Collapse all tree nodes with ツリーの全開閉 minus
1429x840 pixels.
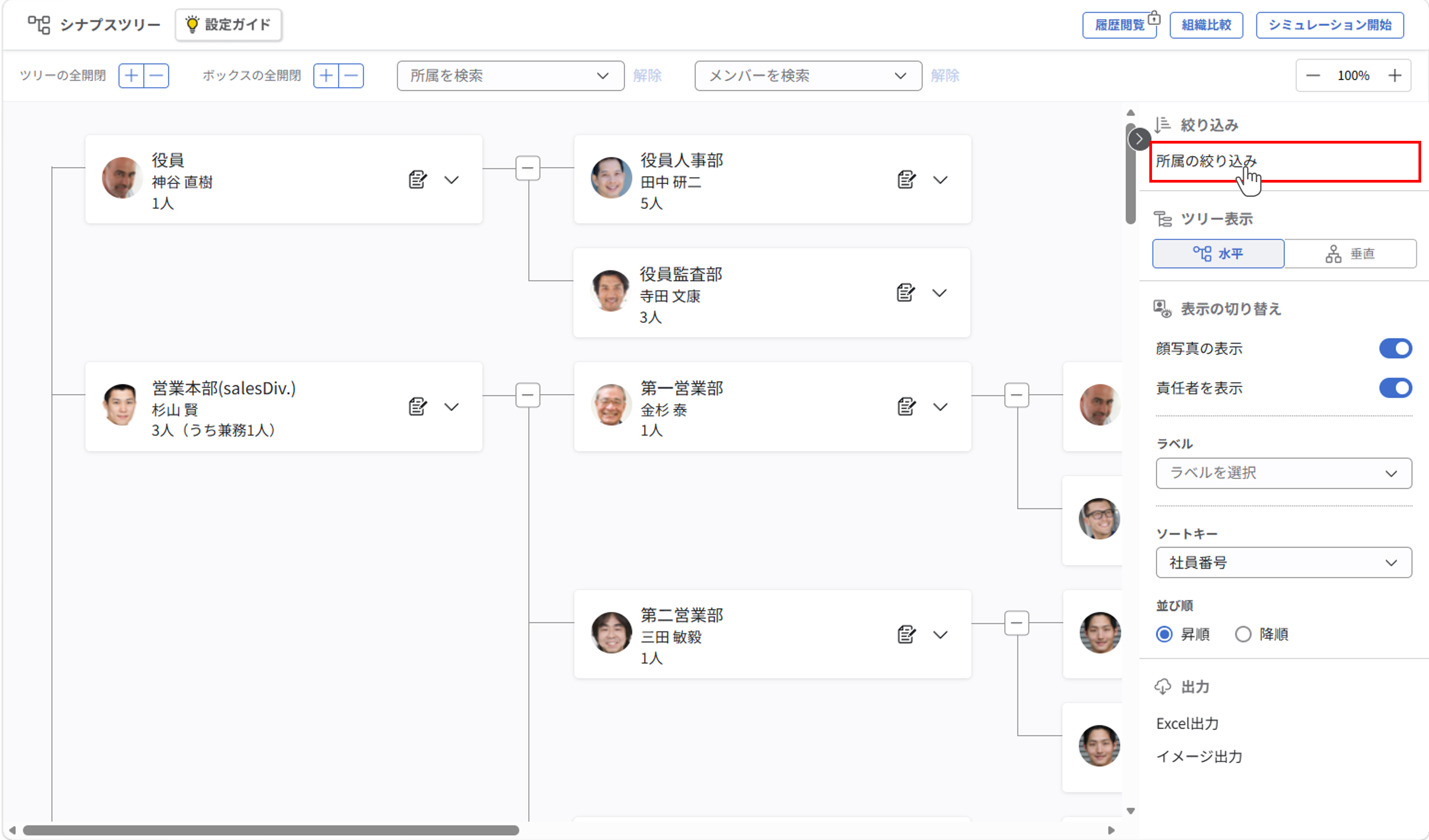coord(156,75)
